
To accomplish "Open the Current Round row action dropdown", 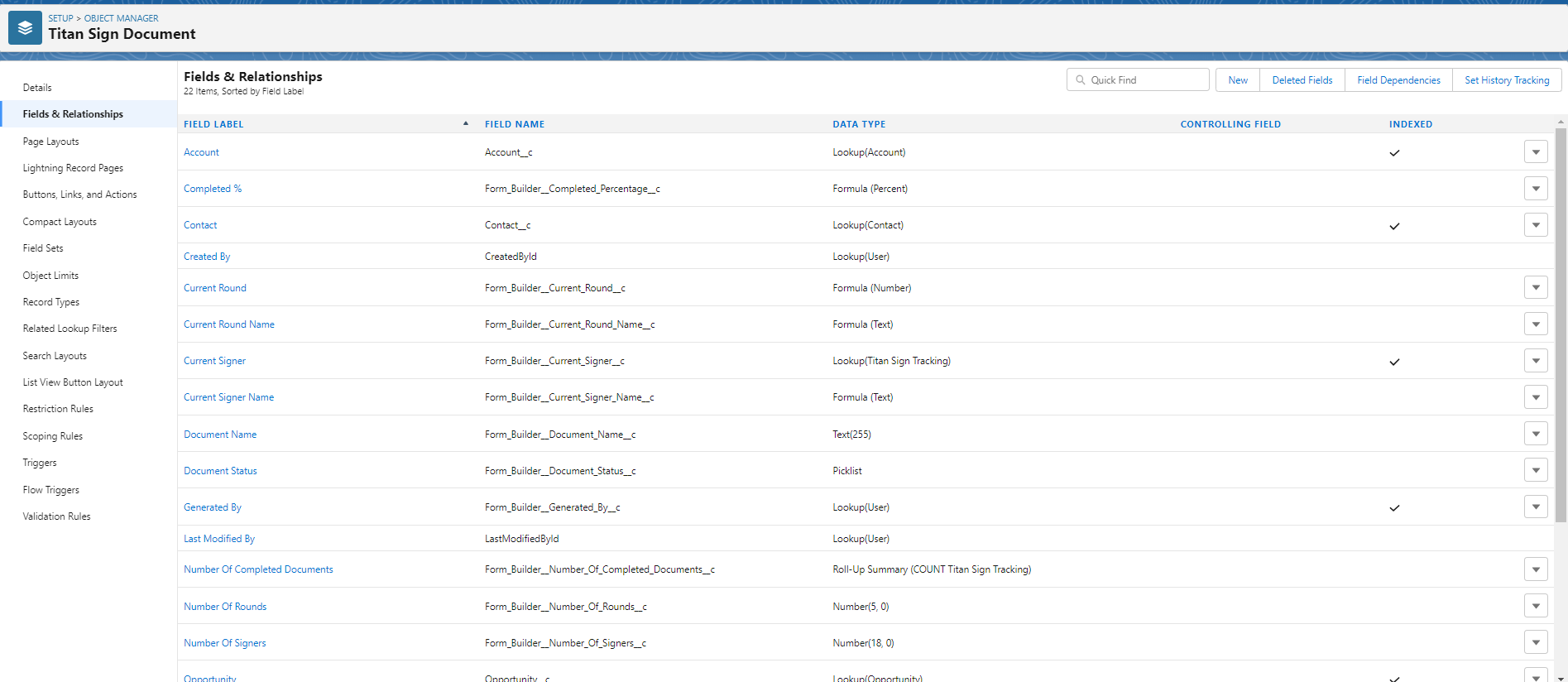I will point(1536,288).
